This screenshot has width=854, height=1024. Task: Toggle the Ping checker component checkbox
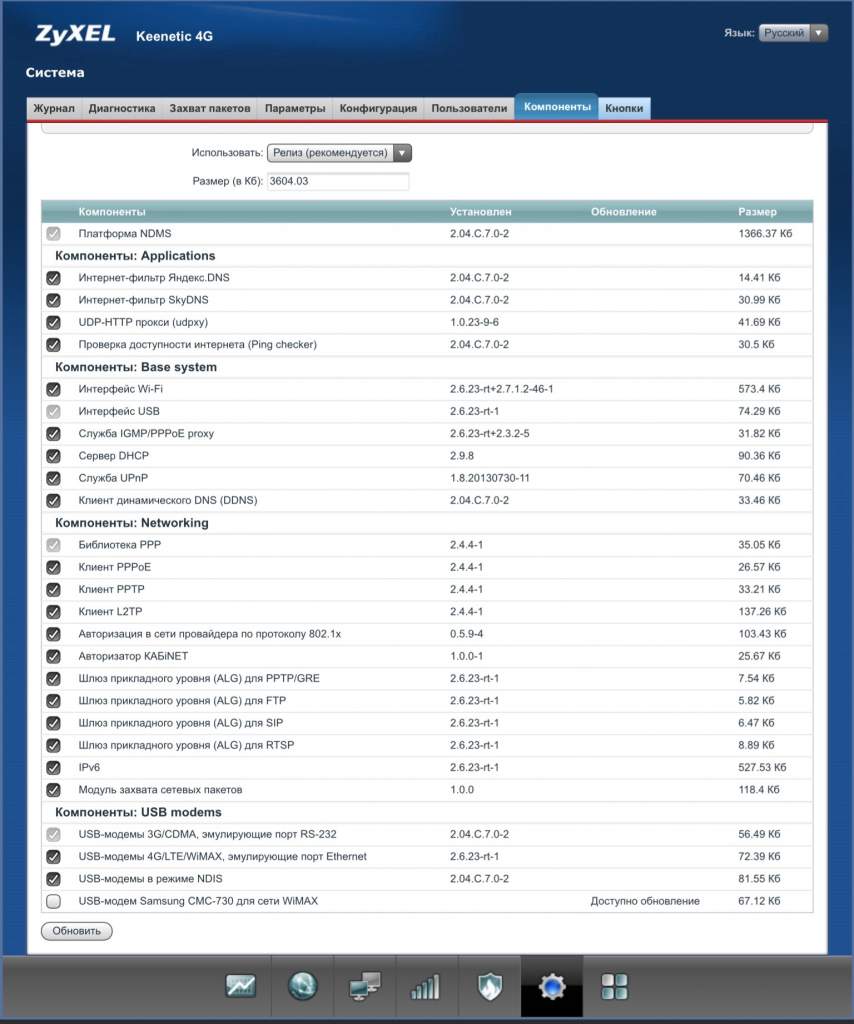click(x=54, y=345)
